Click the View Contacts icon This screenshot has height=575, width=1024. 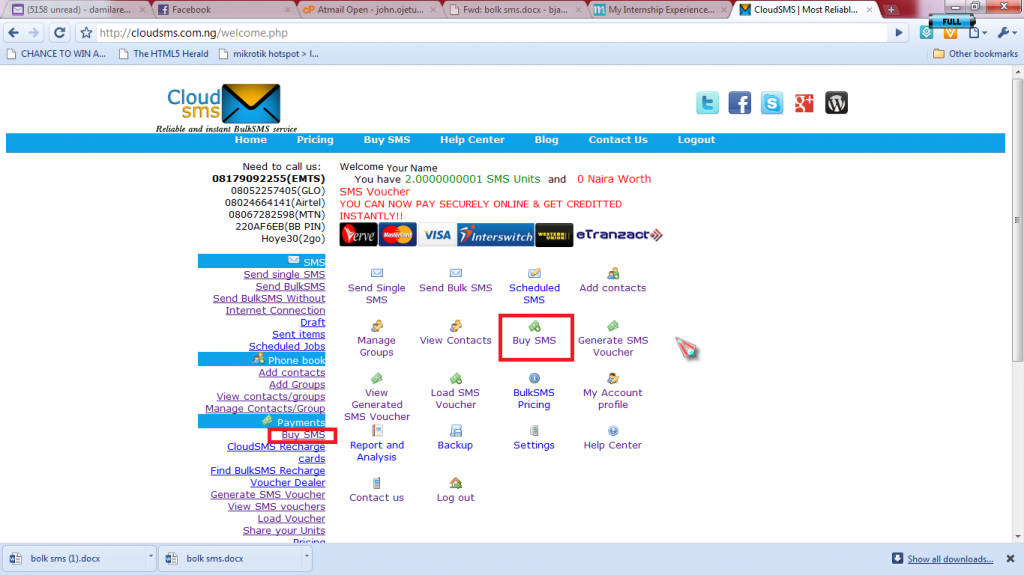456,325
